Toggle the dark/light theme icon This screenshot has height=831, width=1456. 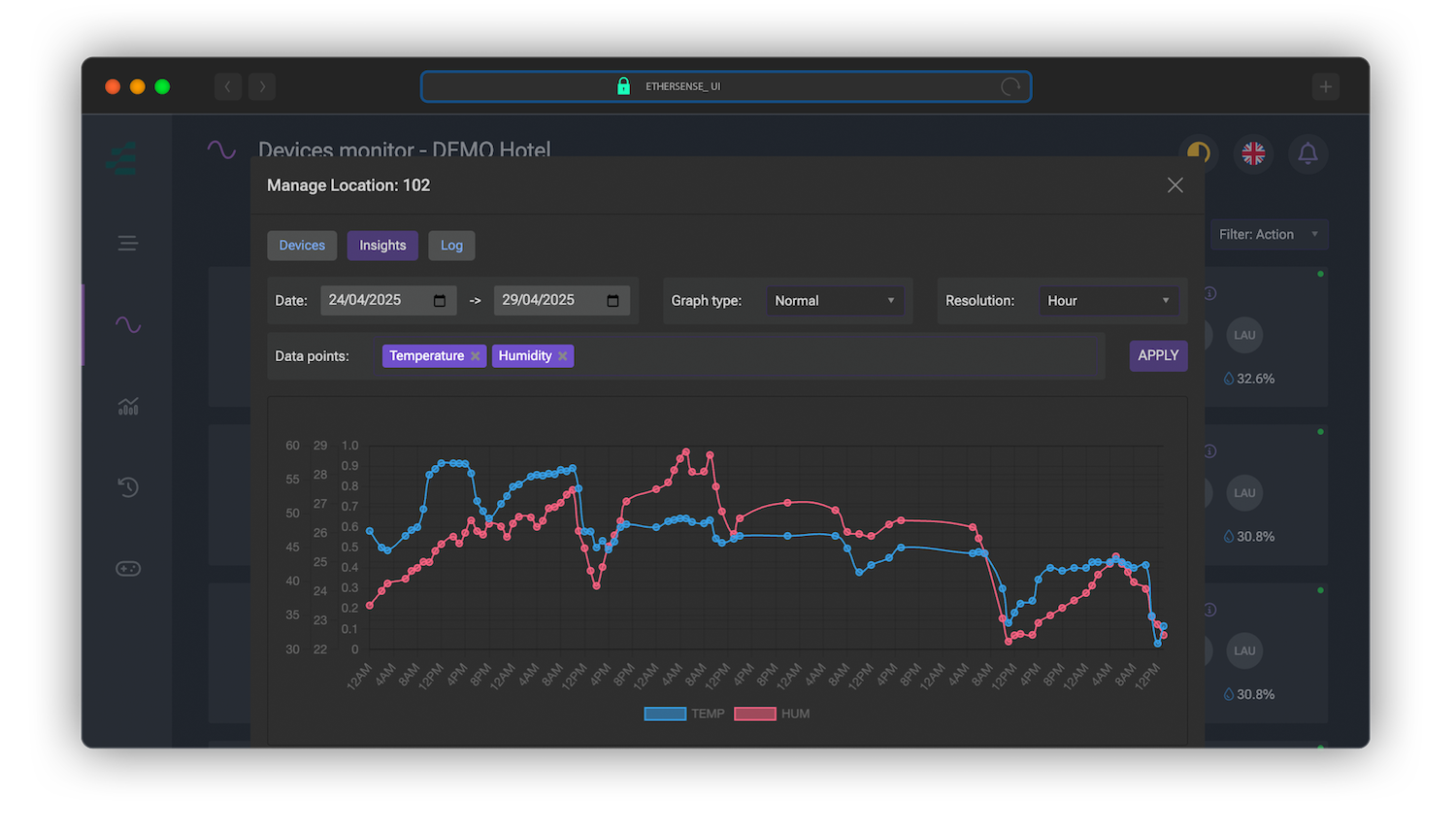(1198, 153)
